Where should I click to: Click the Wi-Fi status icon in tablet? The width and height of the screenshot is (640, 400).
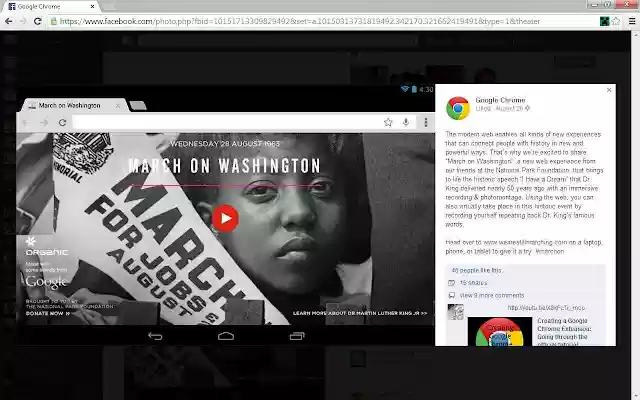coord(404,89)
